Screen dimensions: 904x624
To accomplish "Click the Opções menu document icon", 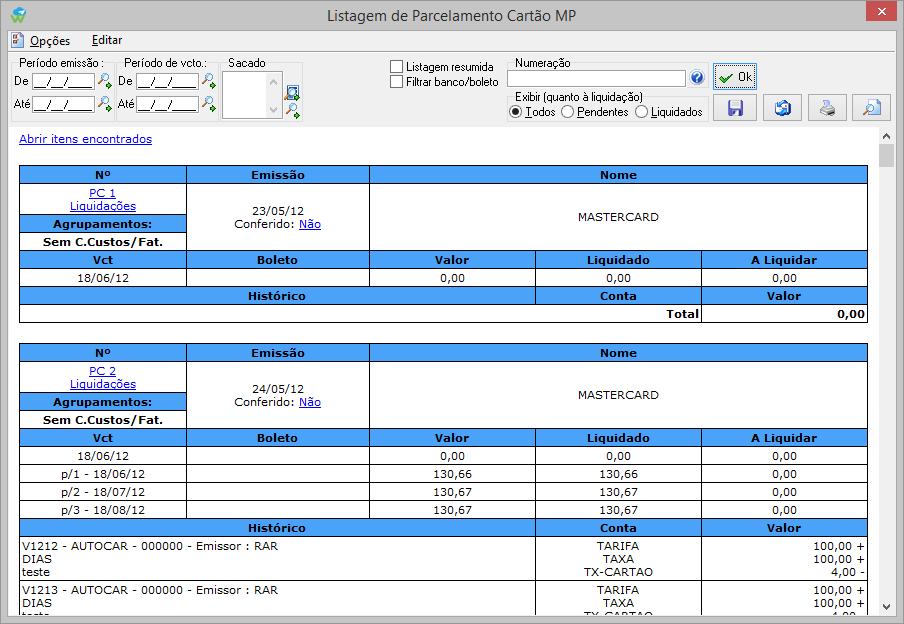I will coord(17,40).
